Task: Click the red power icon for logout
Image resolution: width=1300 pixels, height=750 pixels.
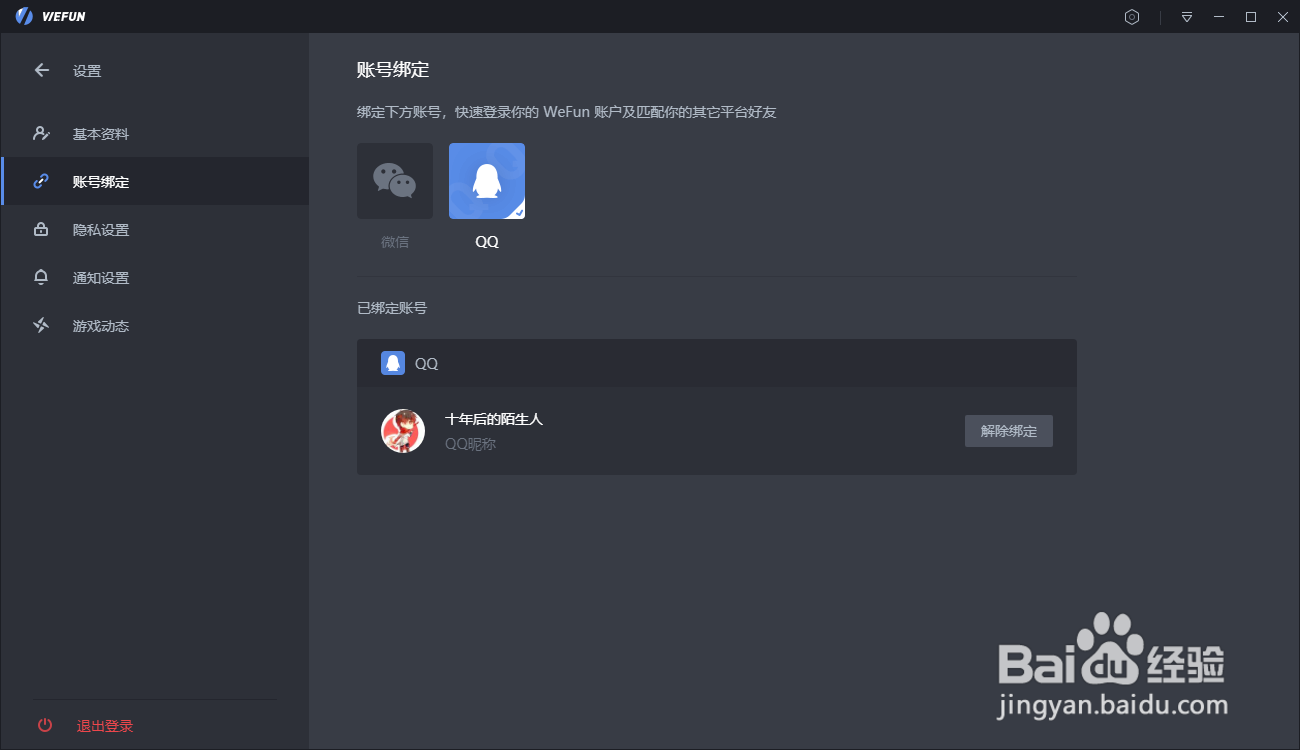Action: coord(45,726)
